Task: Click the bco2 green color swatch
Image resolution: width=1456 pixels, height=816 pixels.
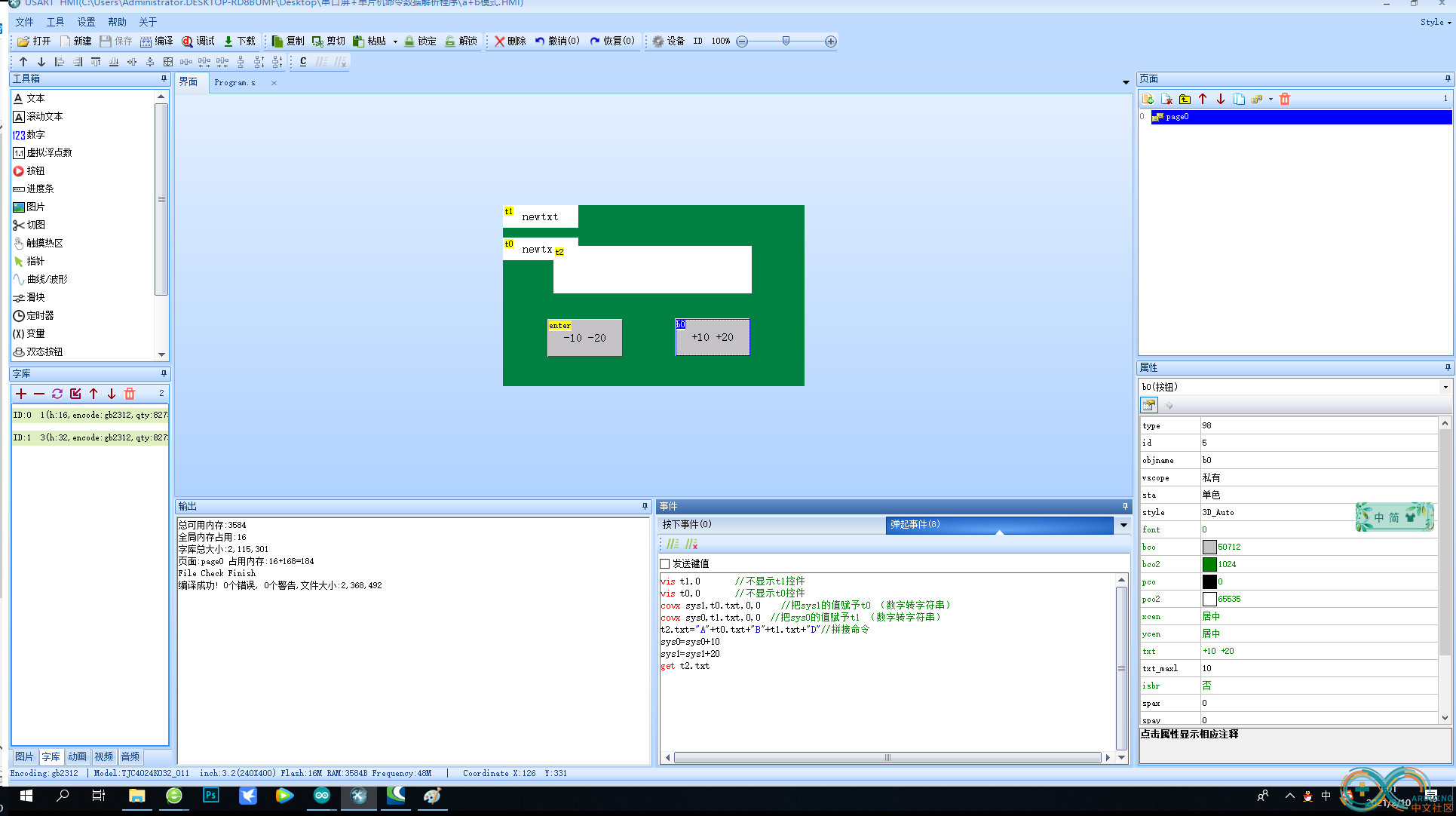Action: tap(1209, 564)
